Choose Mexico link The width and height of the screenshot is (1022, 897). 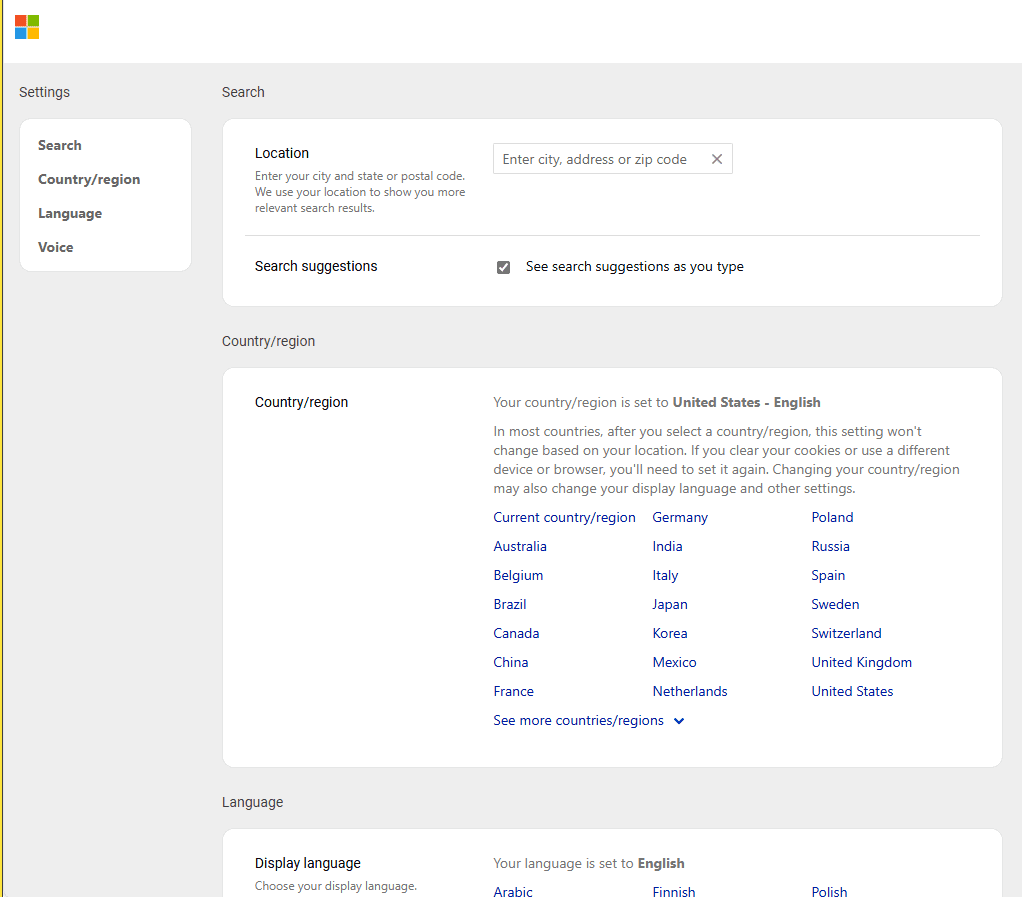675,662
